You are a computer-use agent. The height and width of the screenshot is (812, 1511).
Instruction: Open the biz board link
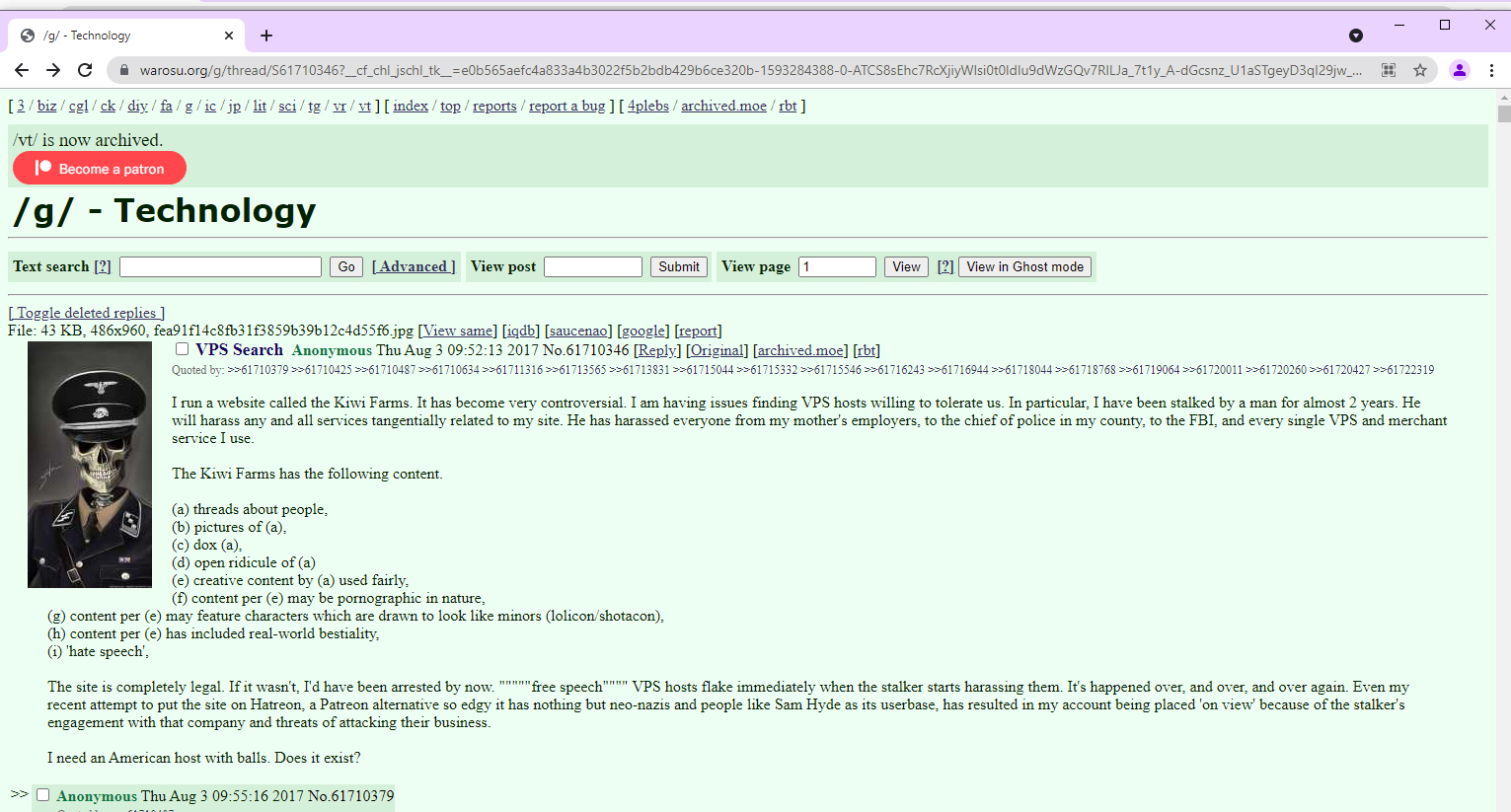point(46,106)
